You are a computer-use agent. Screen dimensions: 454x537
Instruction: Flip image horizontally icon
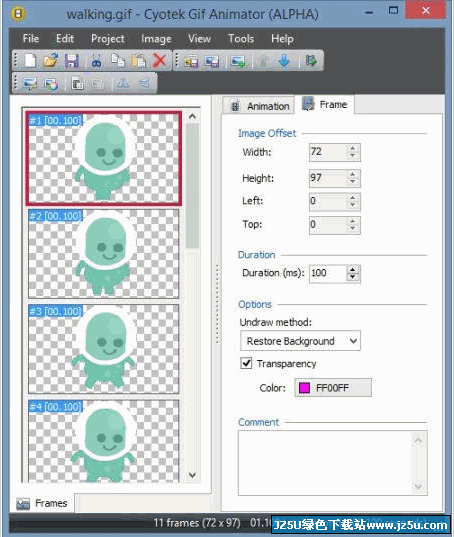coord(123,83)
